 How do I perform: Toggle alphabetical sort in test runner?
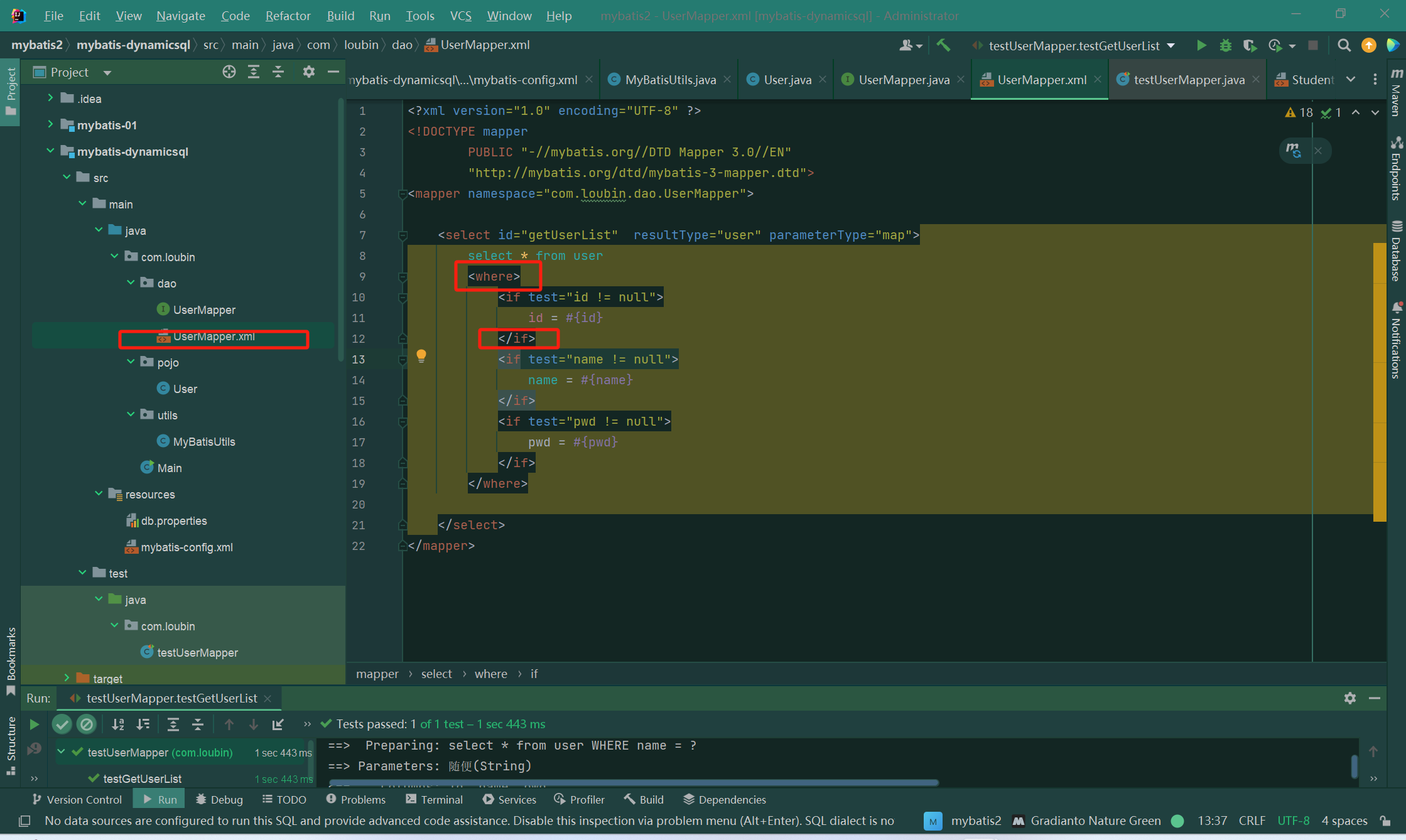pyautogui.click(x=117, y=724)
